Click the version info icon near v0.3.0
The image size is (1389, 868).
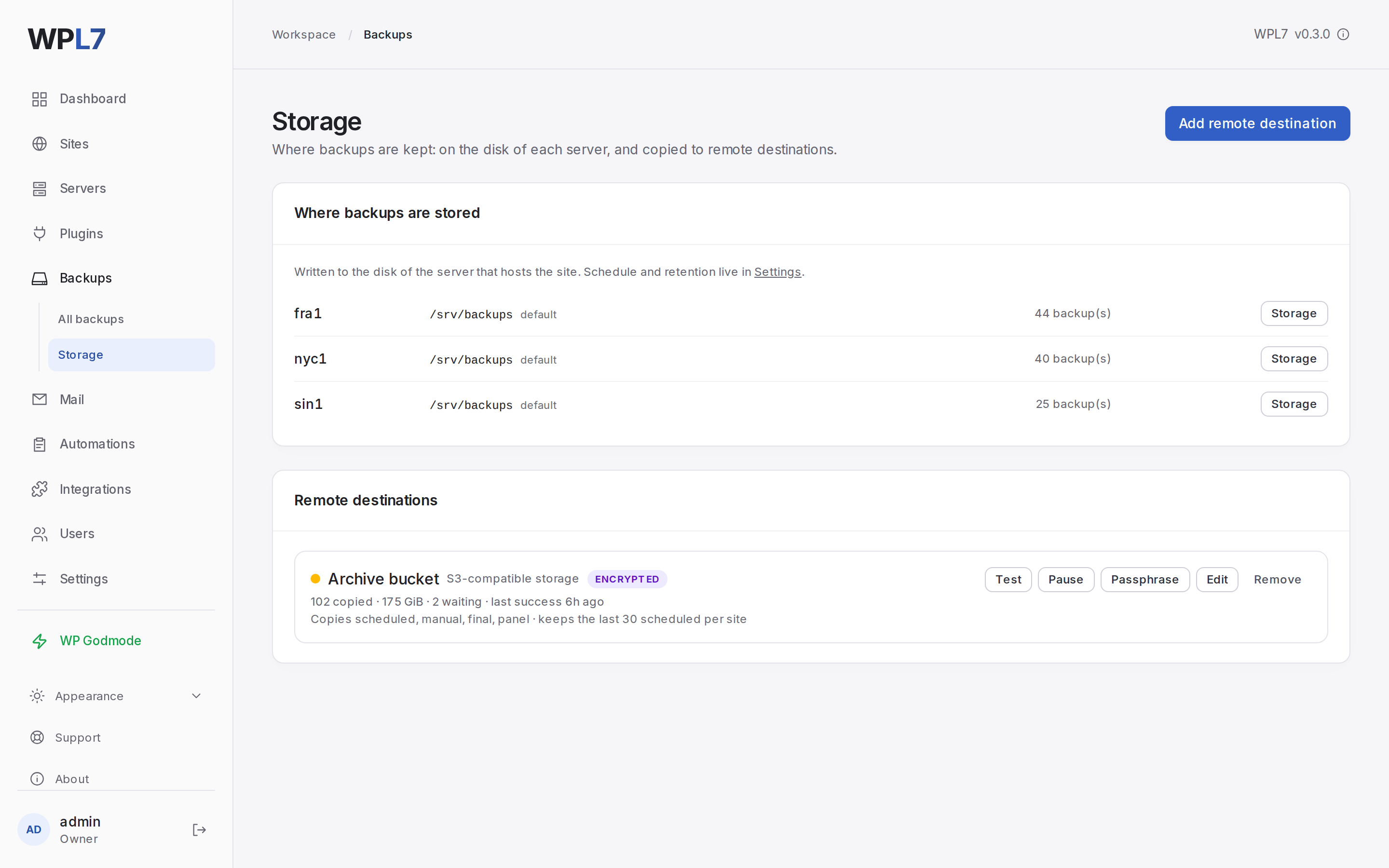coord(1344,34)
